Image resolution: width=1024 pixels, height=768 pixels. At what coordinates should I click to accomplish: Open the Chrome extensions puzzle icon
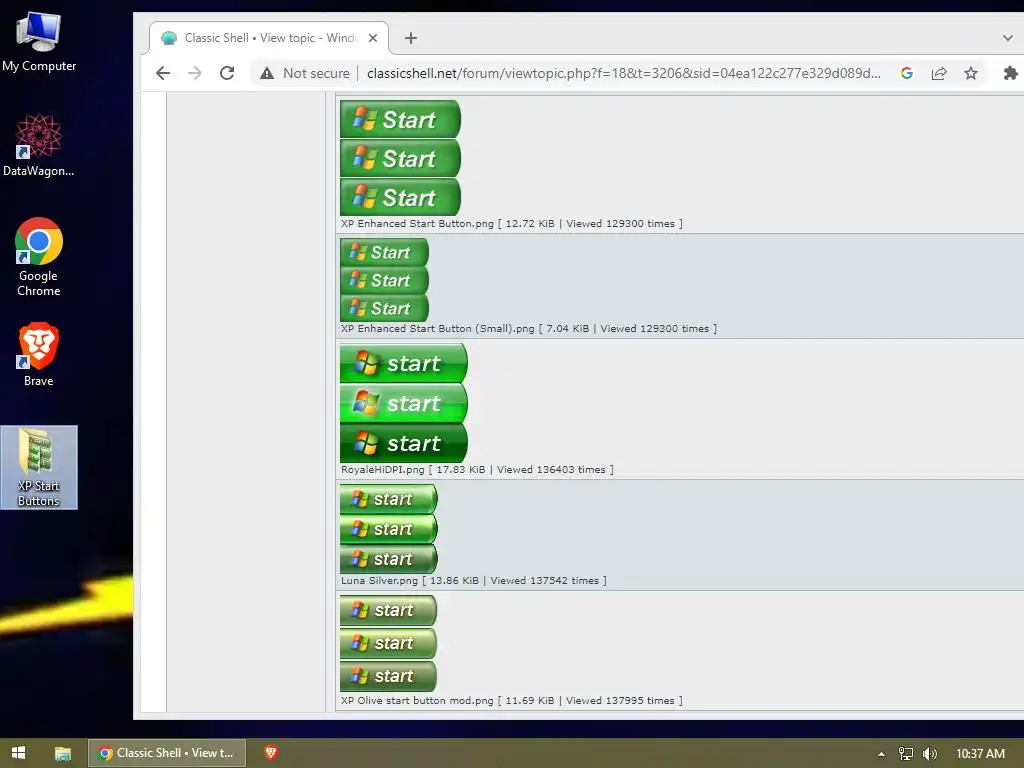coord(1010,73)
